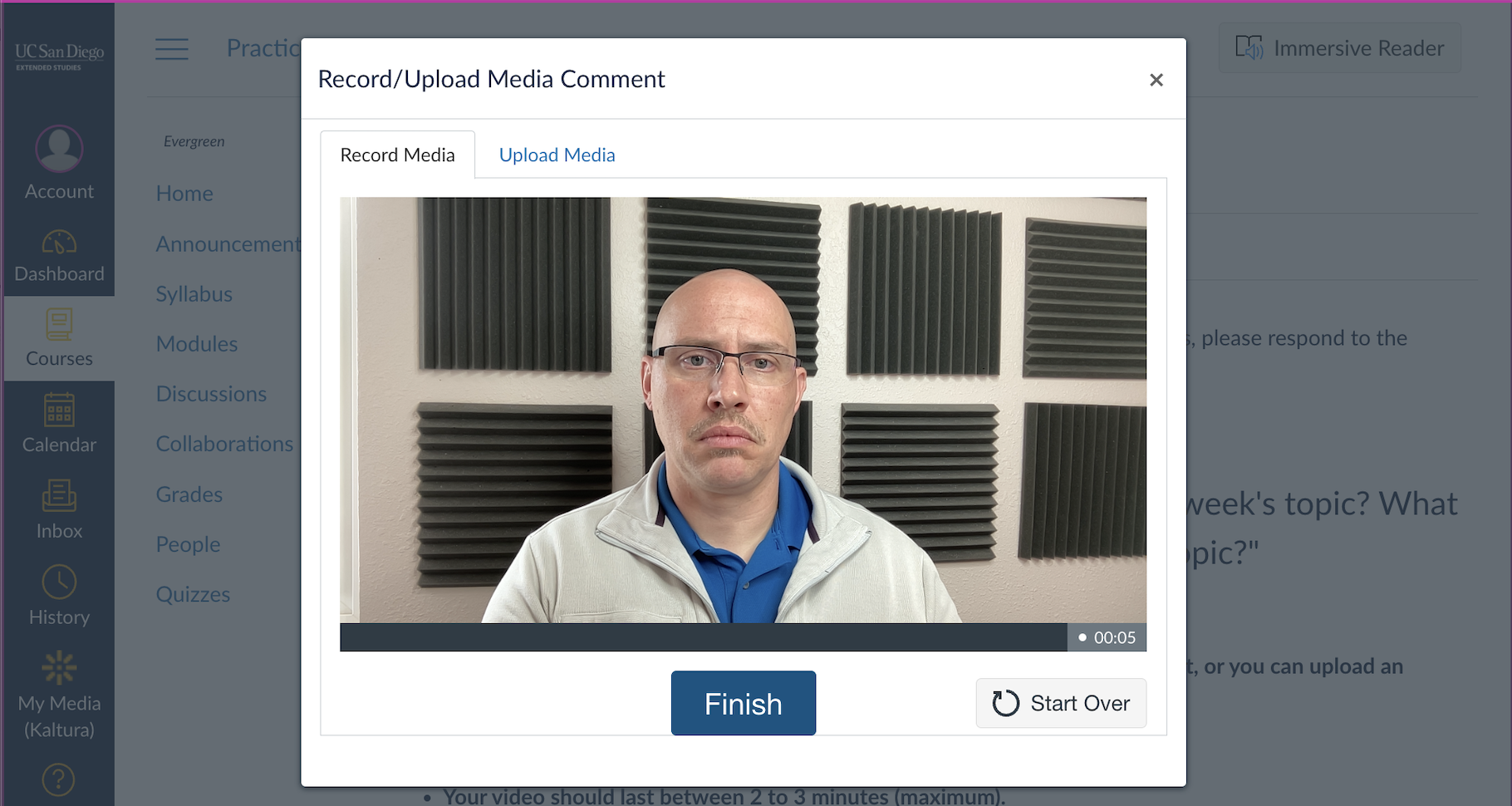Click the webcam video preview
The image size is (1512, 806).
pyautogui.click(x=744, y=410)
